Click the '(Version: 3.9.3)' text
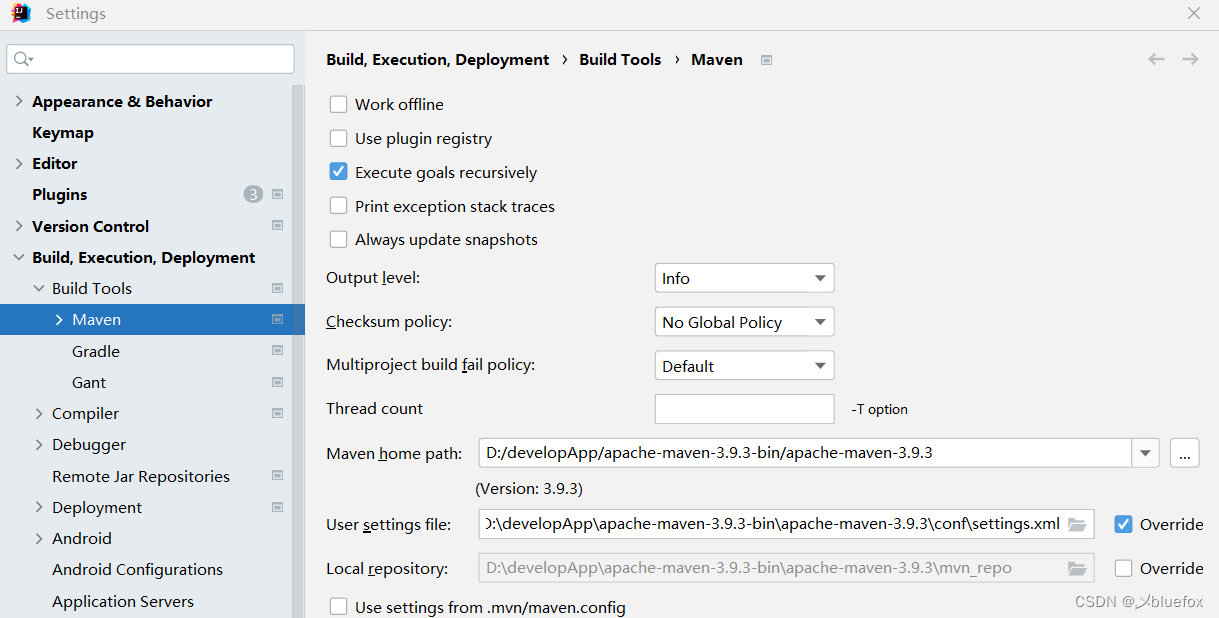Image resolution: width=1219 pixels, height=618 pixels. pos(529,488)
